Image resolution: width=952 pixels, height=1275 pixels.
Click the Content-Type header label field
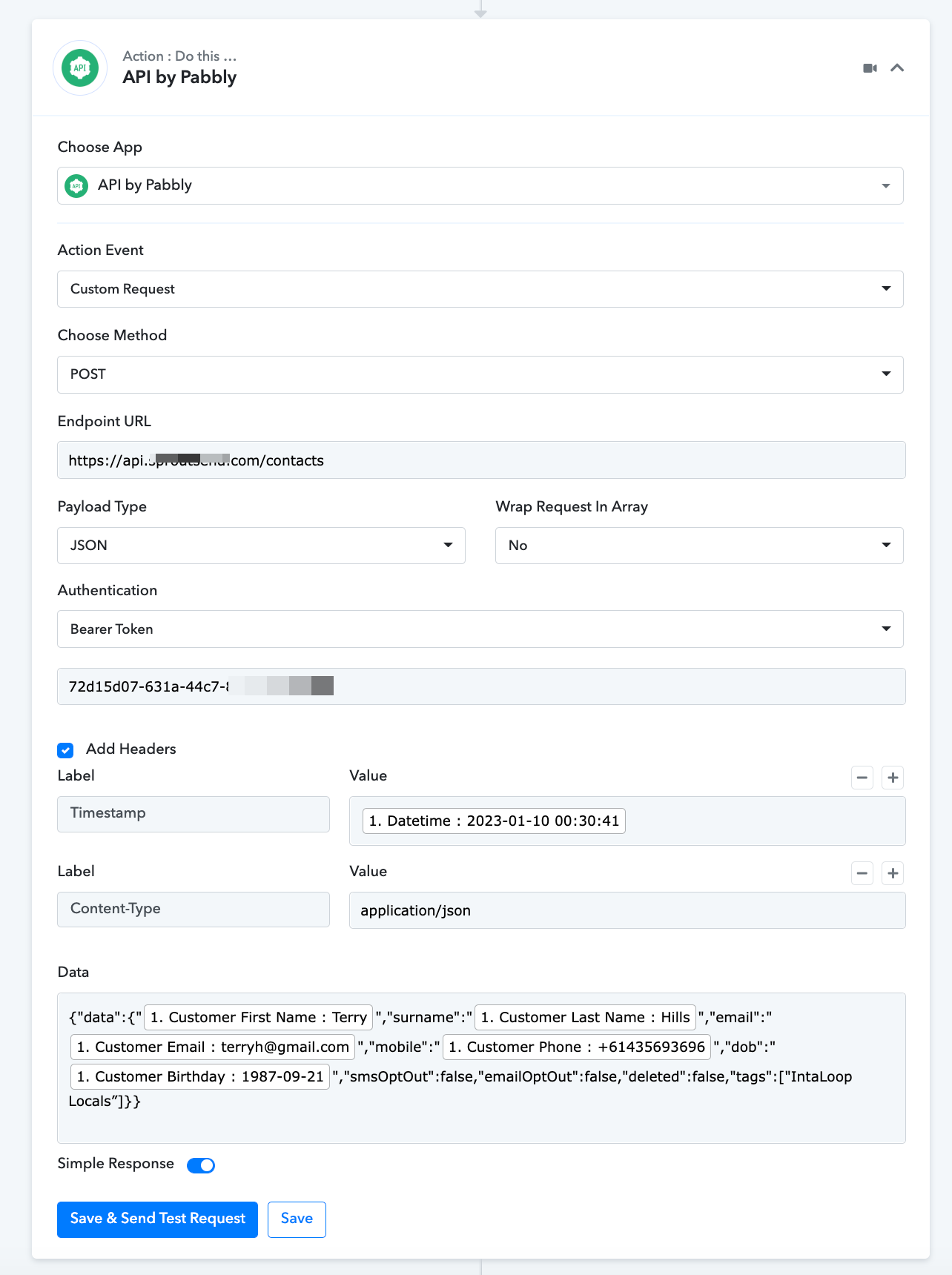point(194,910)
